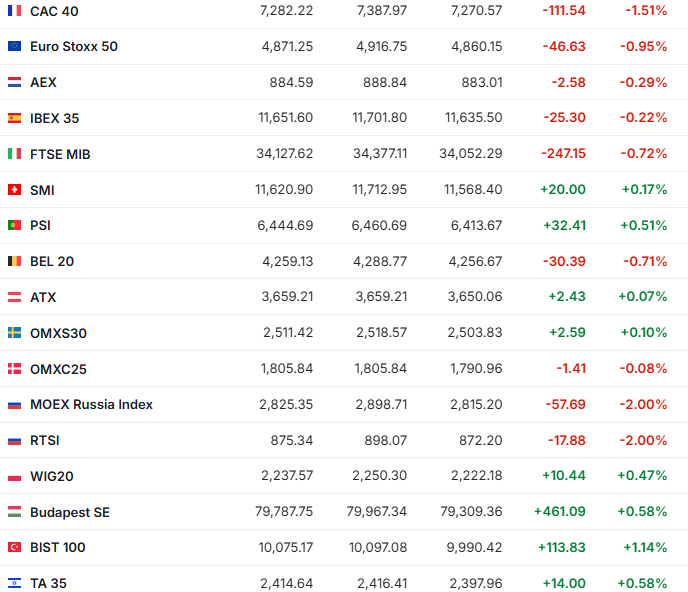The width and height of the screenshot is (688, 592).
Task: Click the Turkey flag beside BIST 100
Action: (14, 548)
